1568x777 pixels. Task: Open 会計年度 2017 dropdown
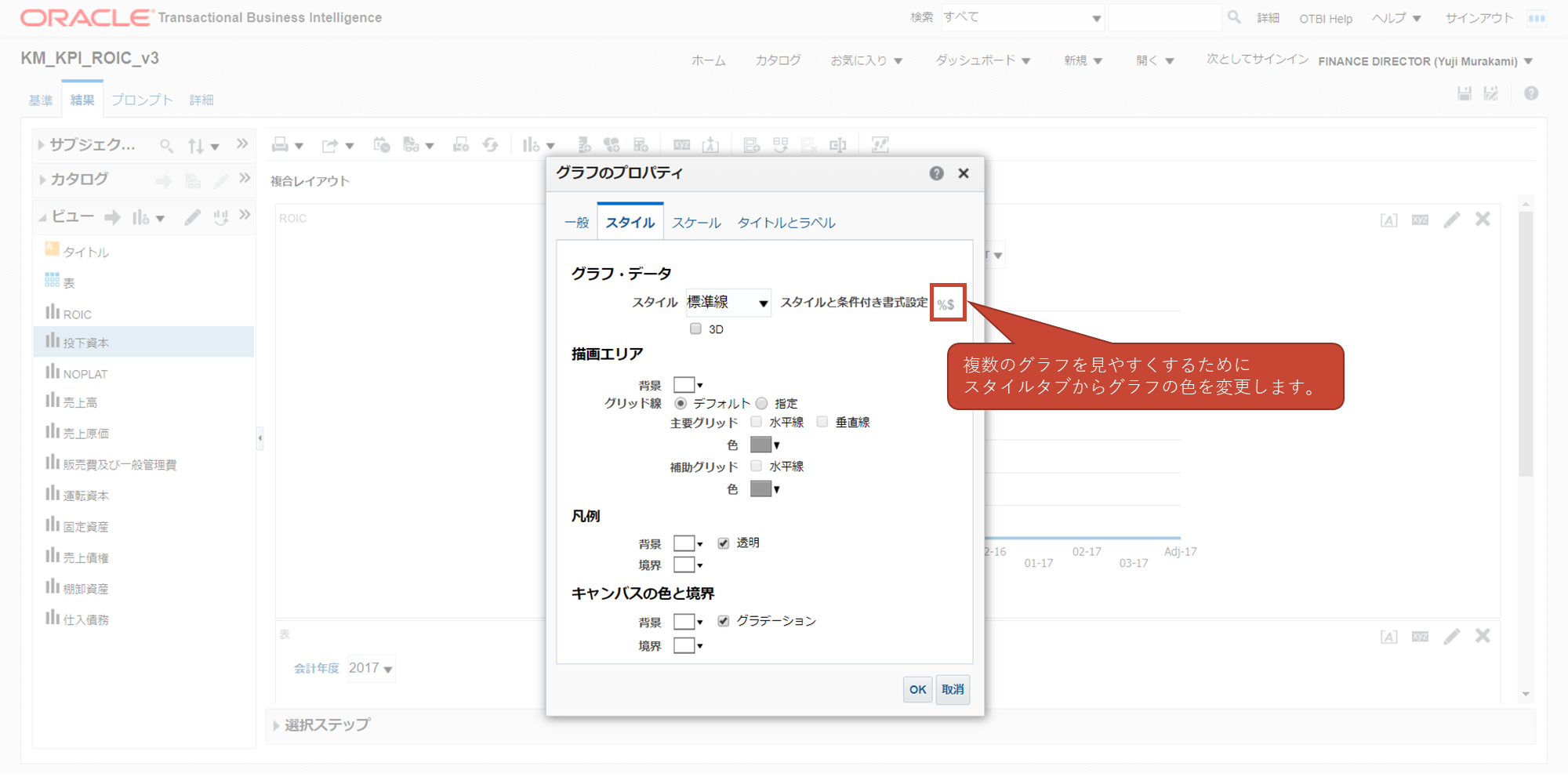pyautogui.click(x=372, y=668)
